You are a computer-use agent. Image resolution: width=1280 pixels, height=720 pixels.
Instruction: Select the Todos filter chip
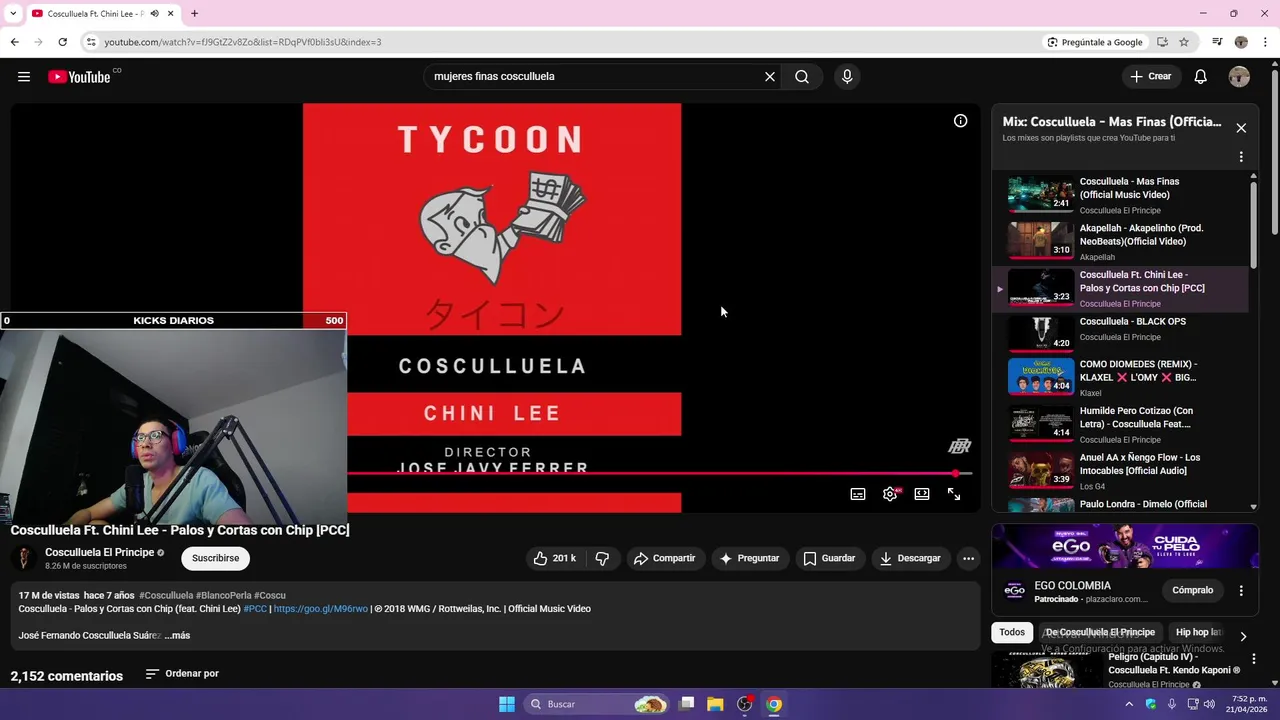click(x=1012, y=632)
